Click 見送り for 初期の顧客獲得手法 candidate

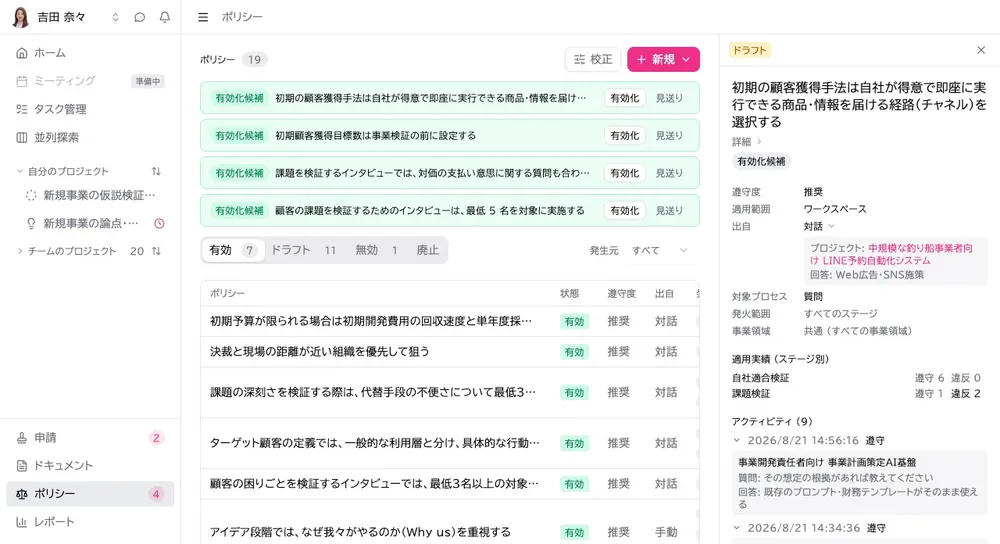coord(670,98)
